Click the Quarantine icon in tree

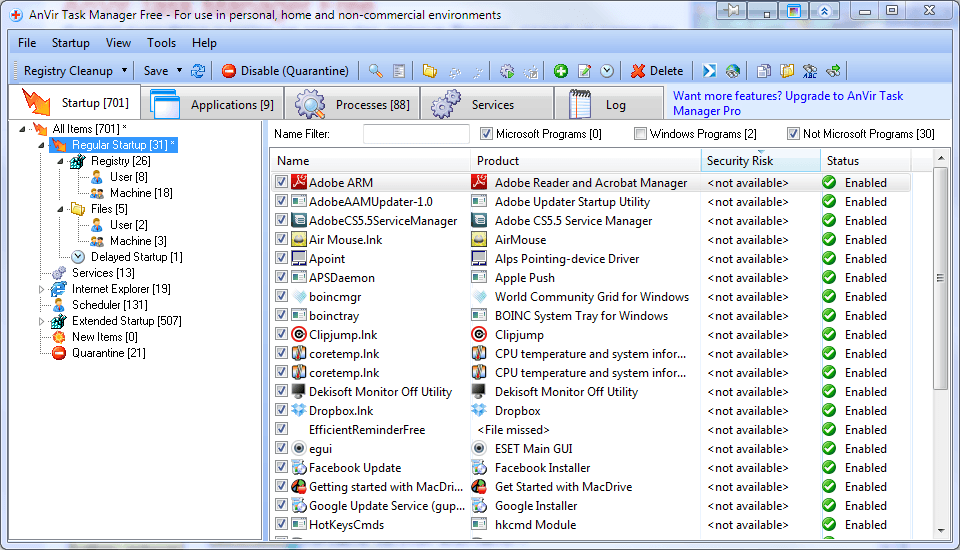pyautogui.click(x=59, y=353)
